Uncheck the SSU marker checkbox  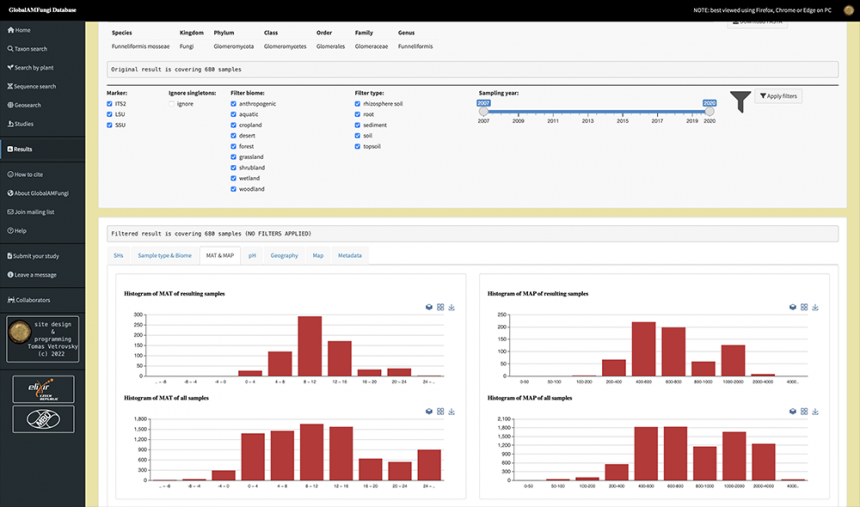pyautogui.click(x=109, y=125)
